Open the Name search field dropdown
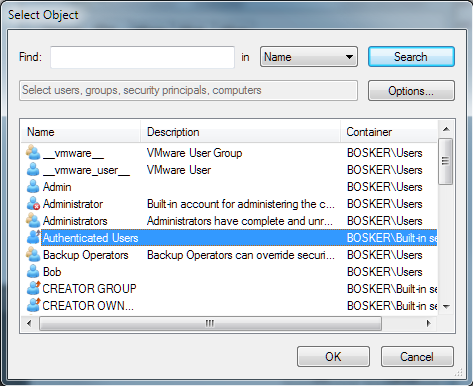The height and width of the screenshot is (386, 473). click(309, 57)
